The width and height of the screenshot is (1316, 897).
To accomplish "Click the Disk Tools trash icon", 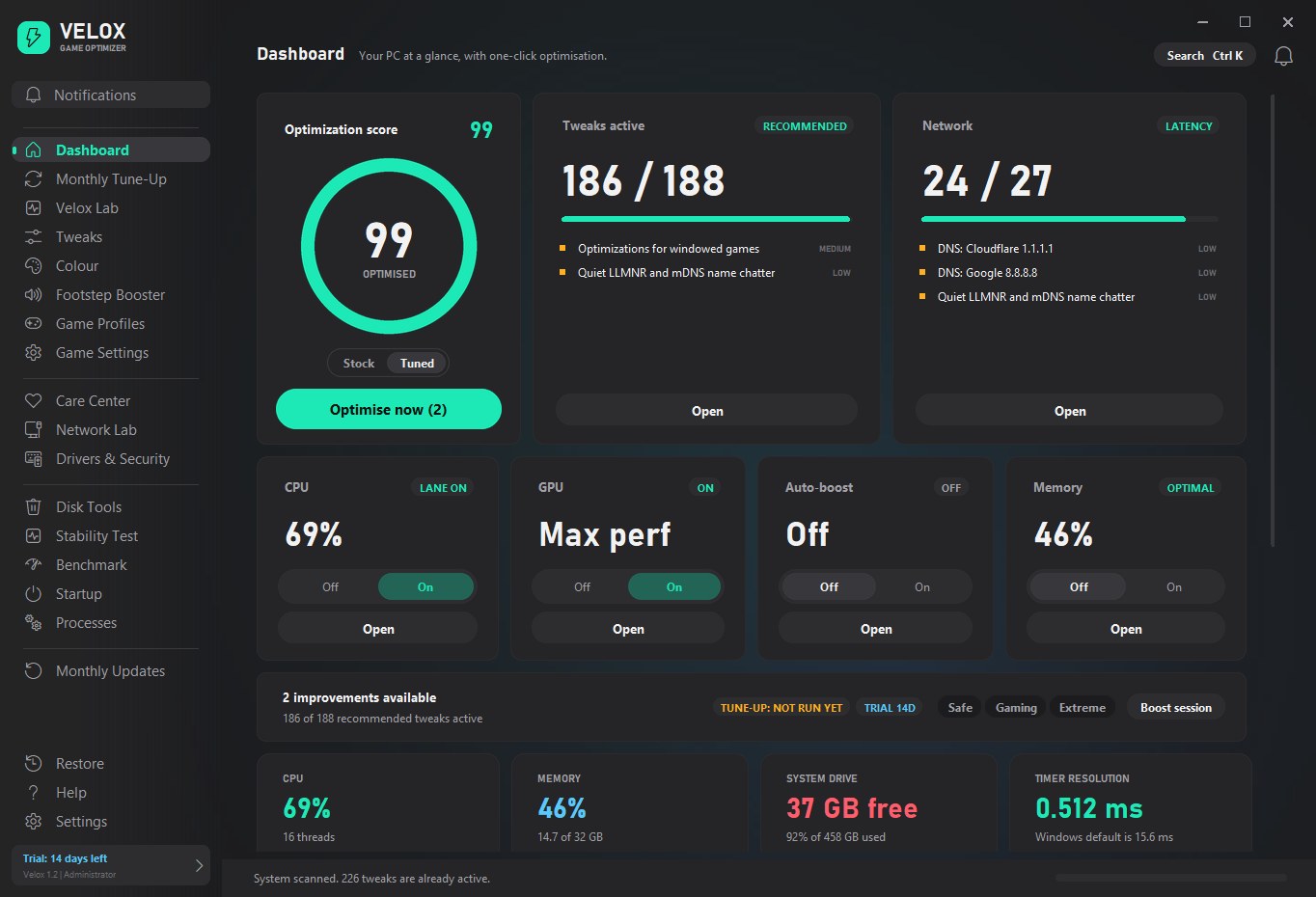I will pos(33,507).
